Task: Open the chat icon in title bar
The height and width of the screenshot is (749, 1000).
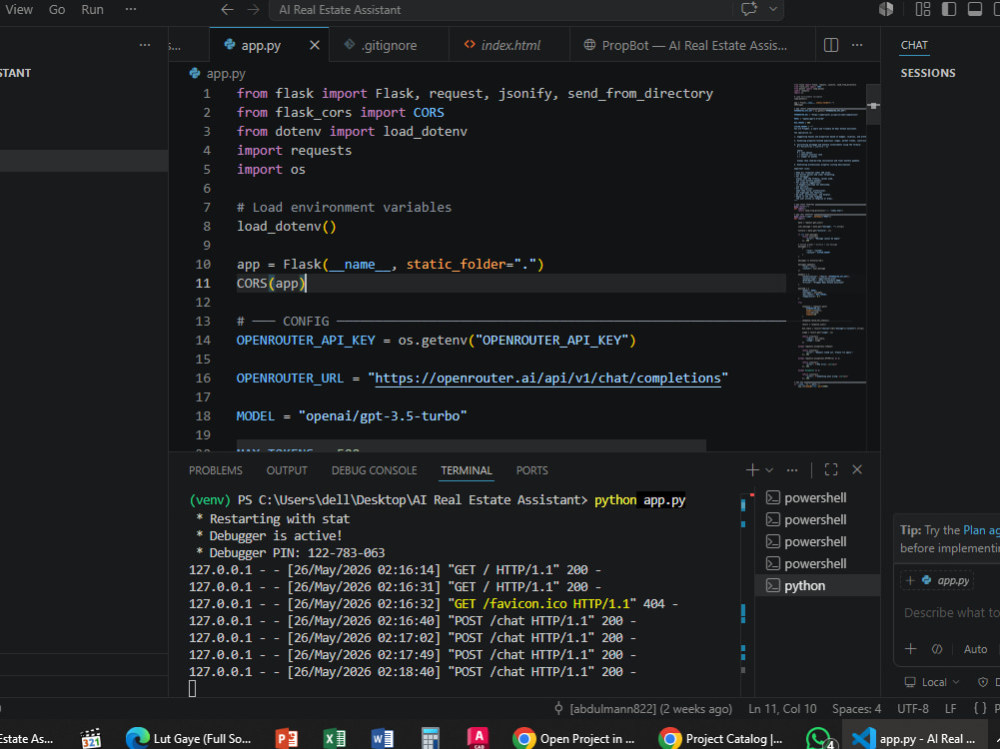Action: coord(749,9)
